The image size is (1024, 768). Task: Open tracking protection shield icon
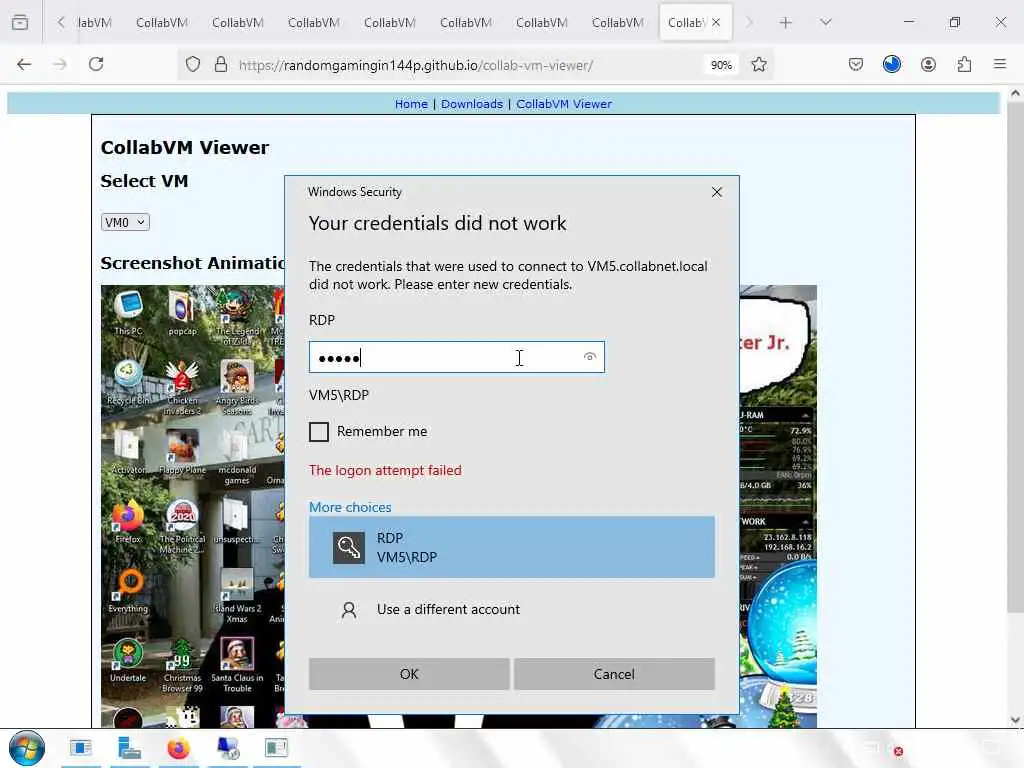click(193, 65)
